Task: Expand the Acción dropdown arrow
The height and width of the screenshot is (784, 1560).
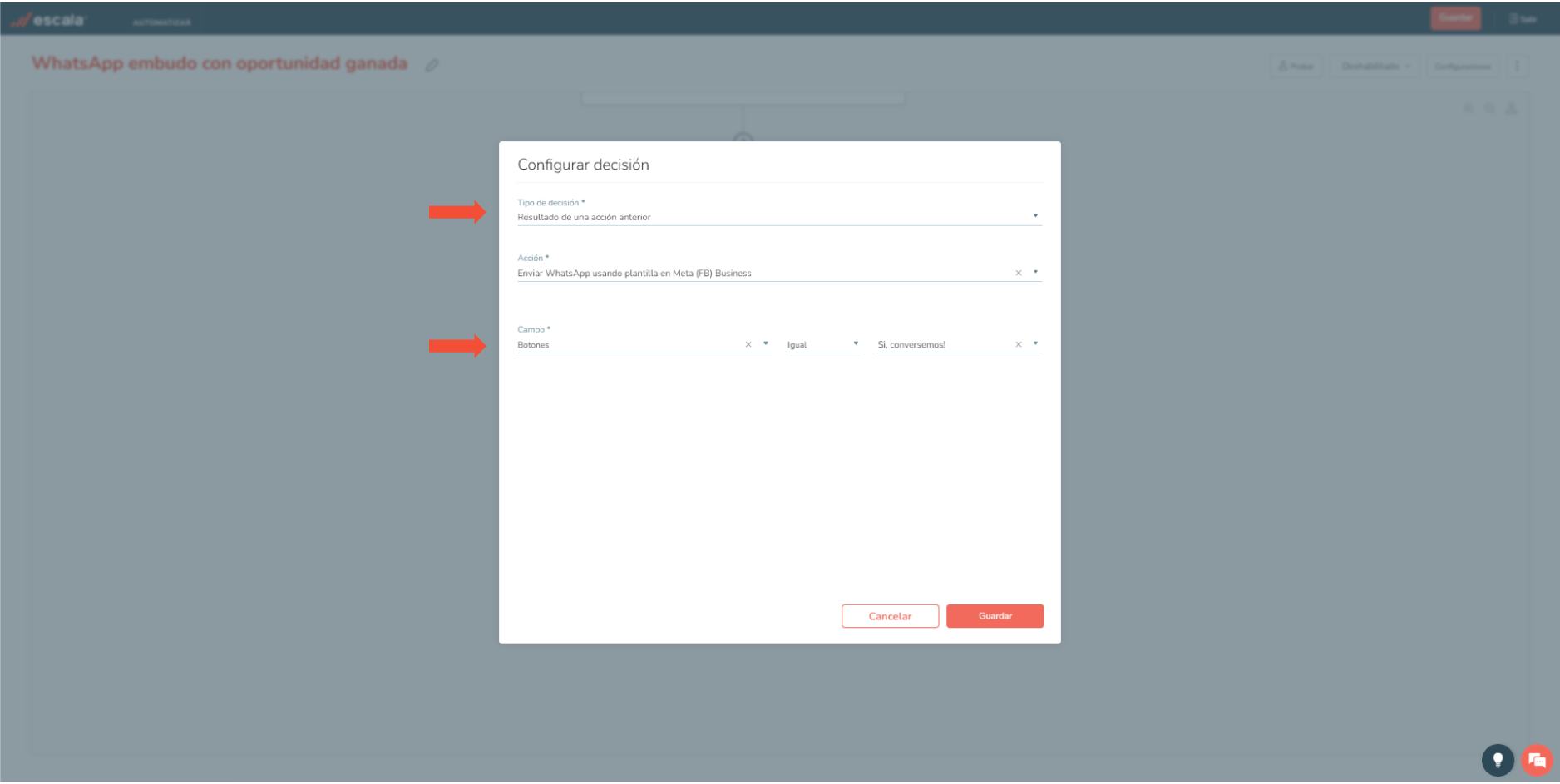Action: (1035, 272)
